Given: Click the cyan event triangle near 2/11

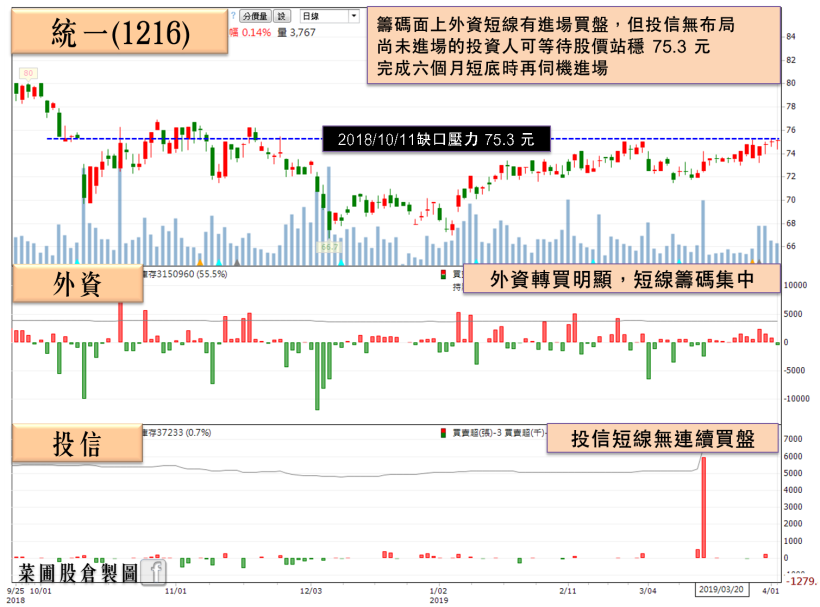Looking at the screenshot, I should click(593, 261).
